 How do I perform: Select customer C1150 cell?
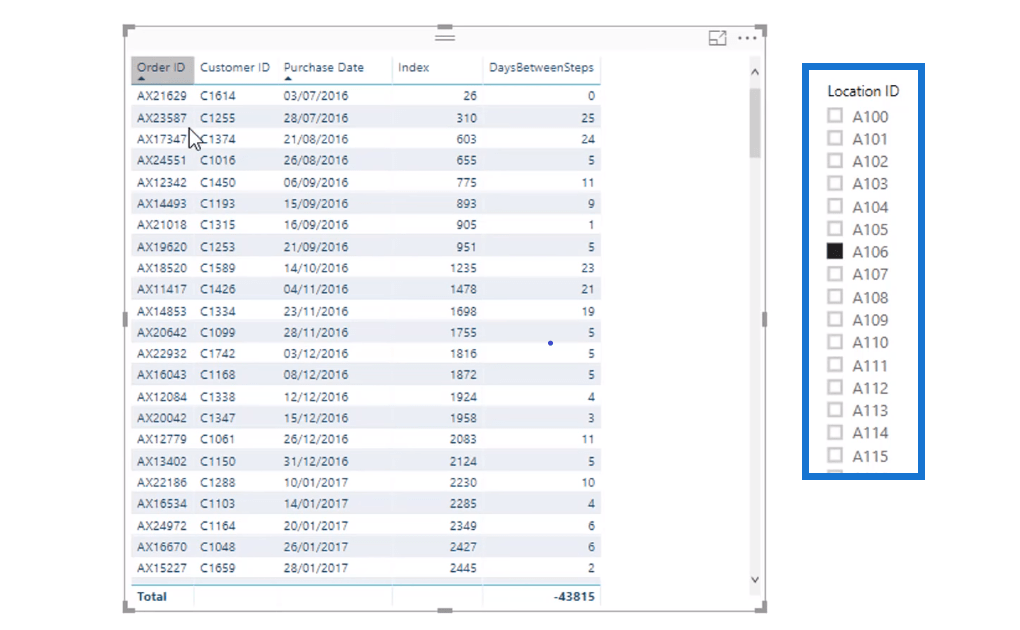pyautogui.click(x=218, y=461)
